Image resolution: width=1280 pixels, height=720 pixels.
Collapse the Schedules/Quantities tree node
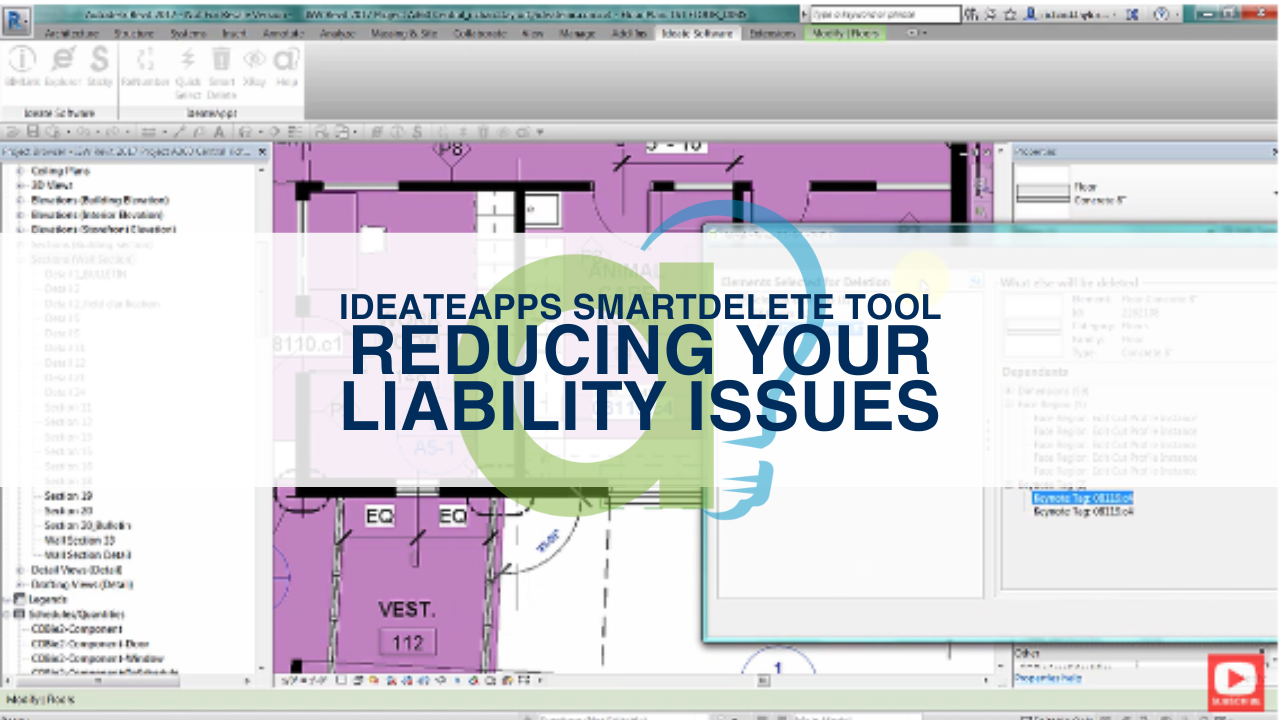coord(8,614)
